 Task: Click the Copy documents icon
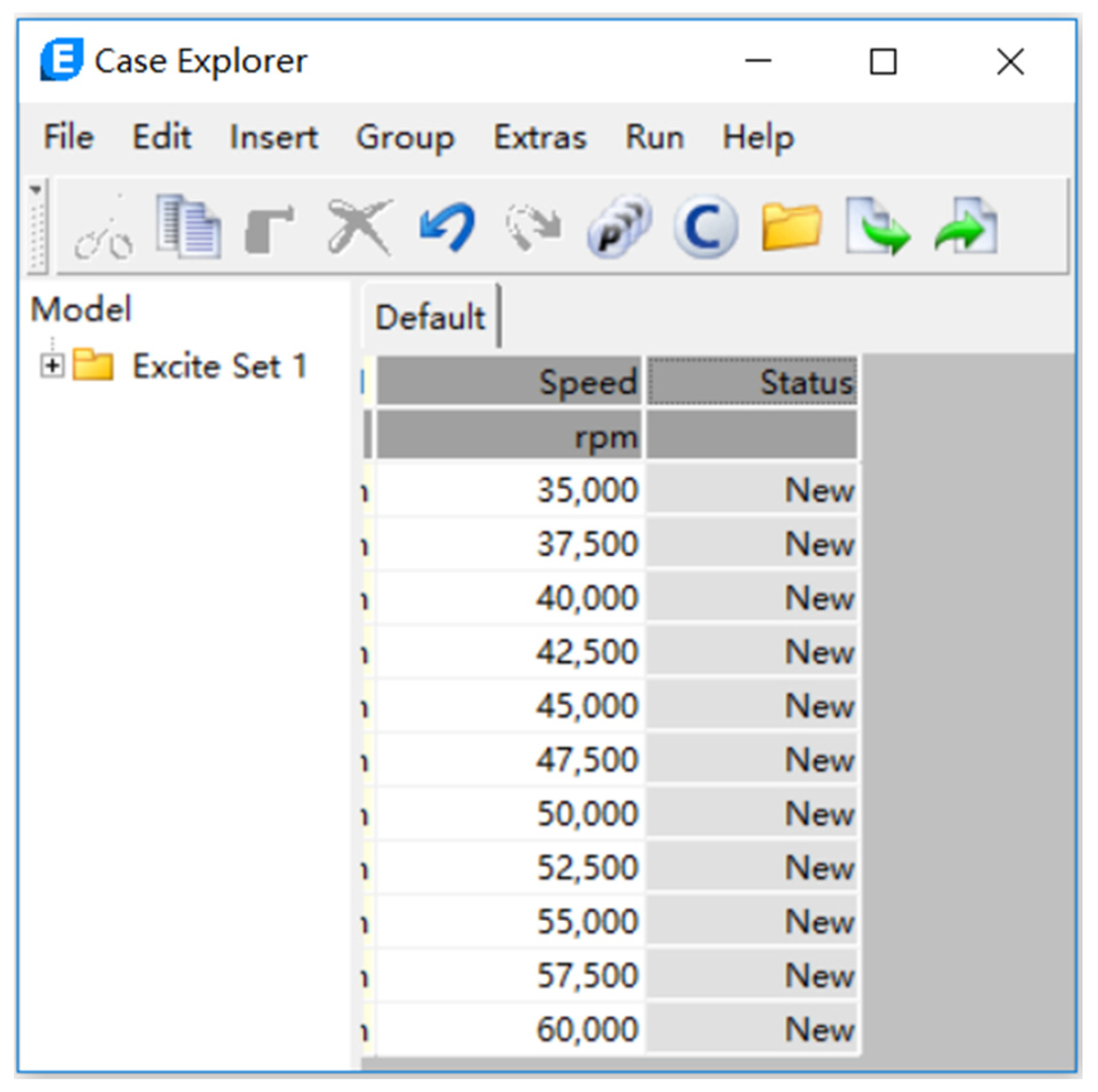pyautogui.click(x=188, y=227)
